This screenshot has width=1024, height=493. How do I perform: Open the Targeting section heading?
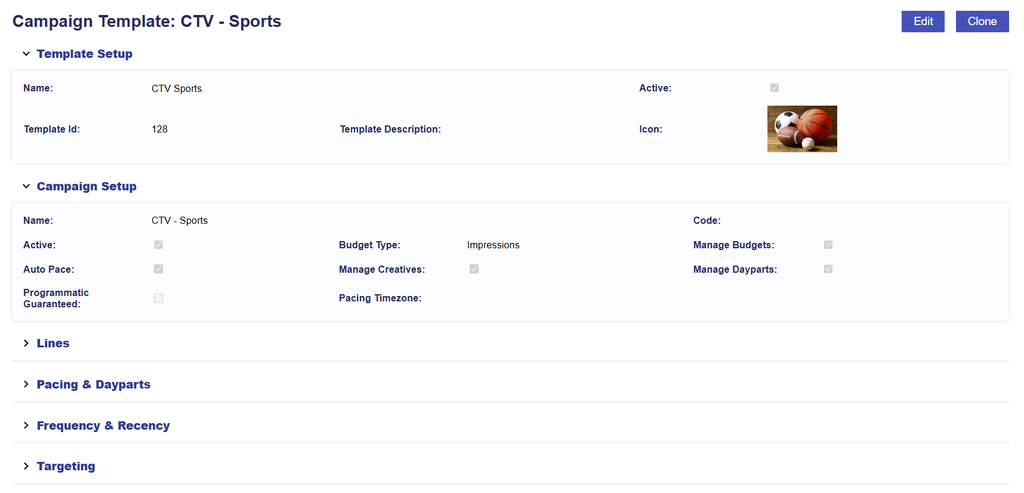click(66, 467)
